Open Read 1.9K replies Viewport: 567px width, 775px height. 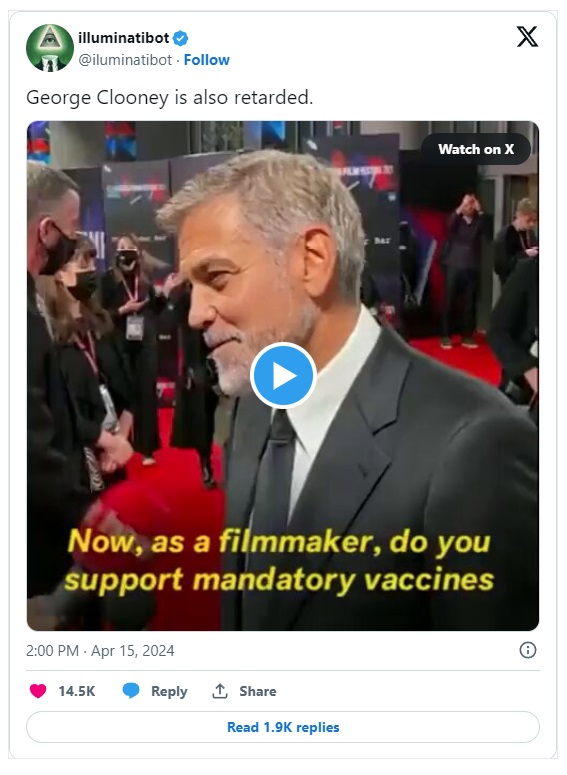pyautogui.click(x=283, y=727)
